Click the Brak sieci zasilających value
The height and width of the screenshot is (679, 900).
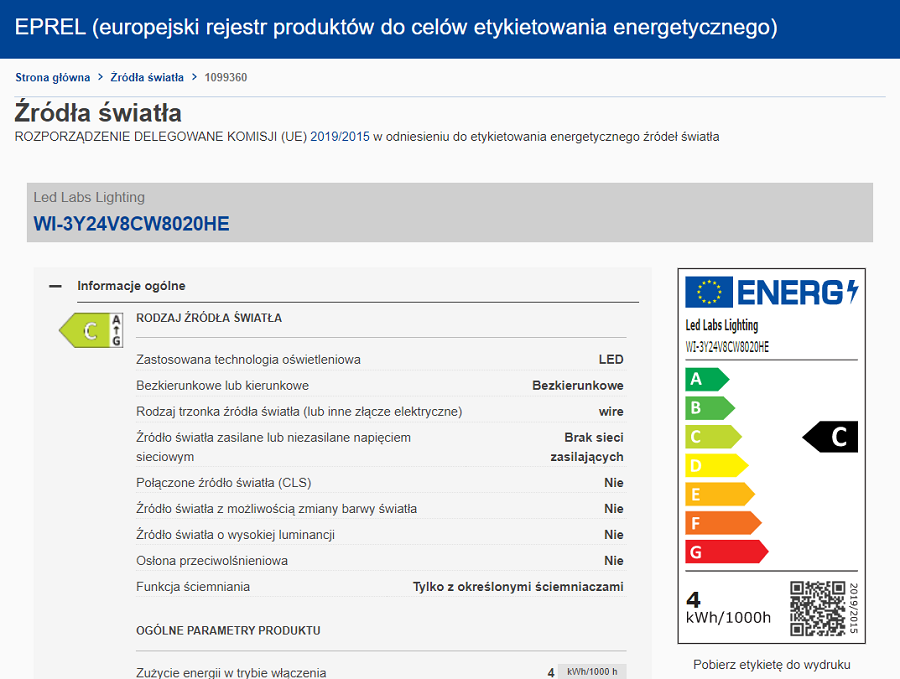587,447
